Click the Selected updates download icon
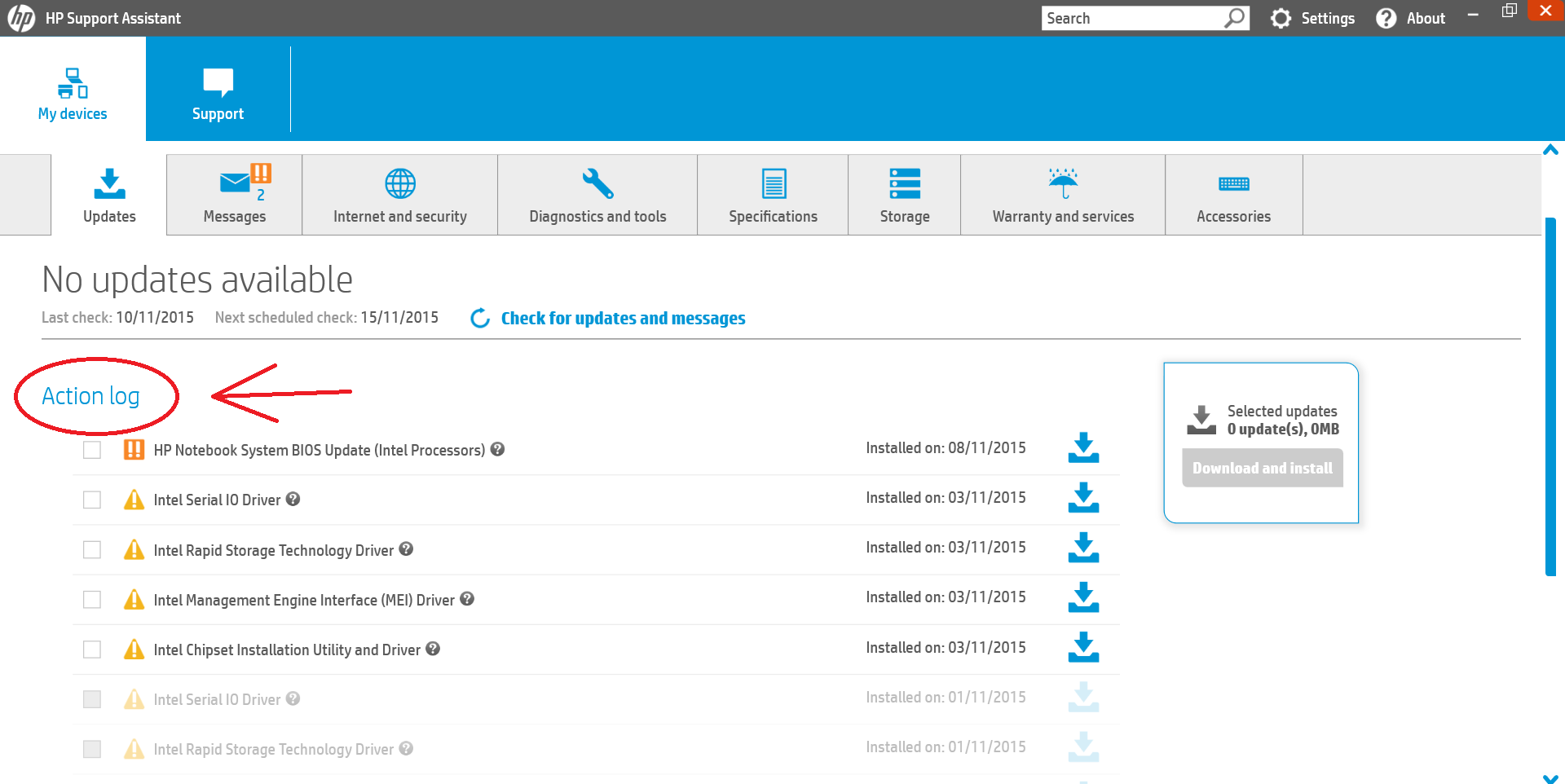The width and height of the screenshot is (1565, 784). pos(1201,420)
